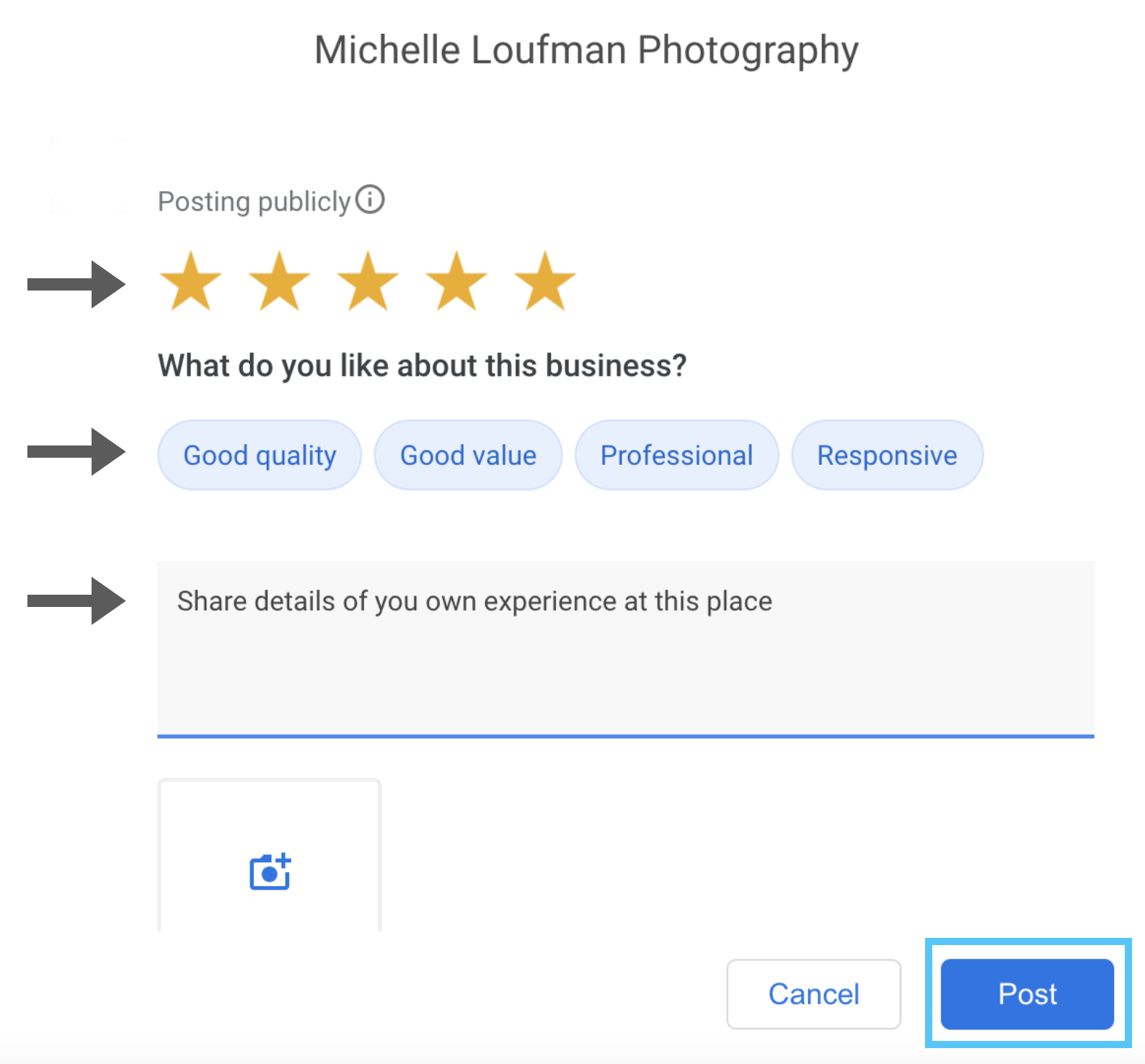This screenshot has width=1145, height=1064.
Task: Click the What do you like about this business heading
Action: coord(422,365)
